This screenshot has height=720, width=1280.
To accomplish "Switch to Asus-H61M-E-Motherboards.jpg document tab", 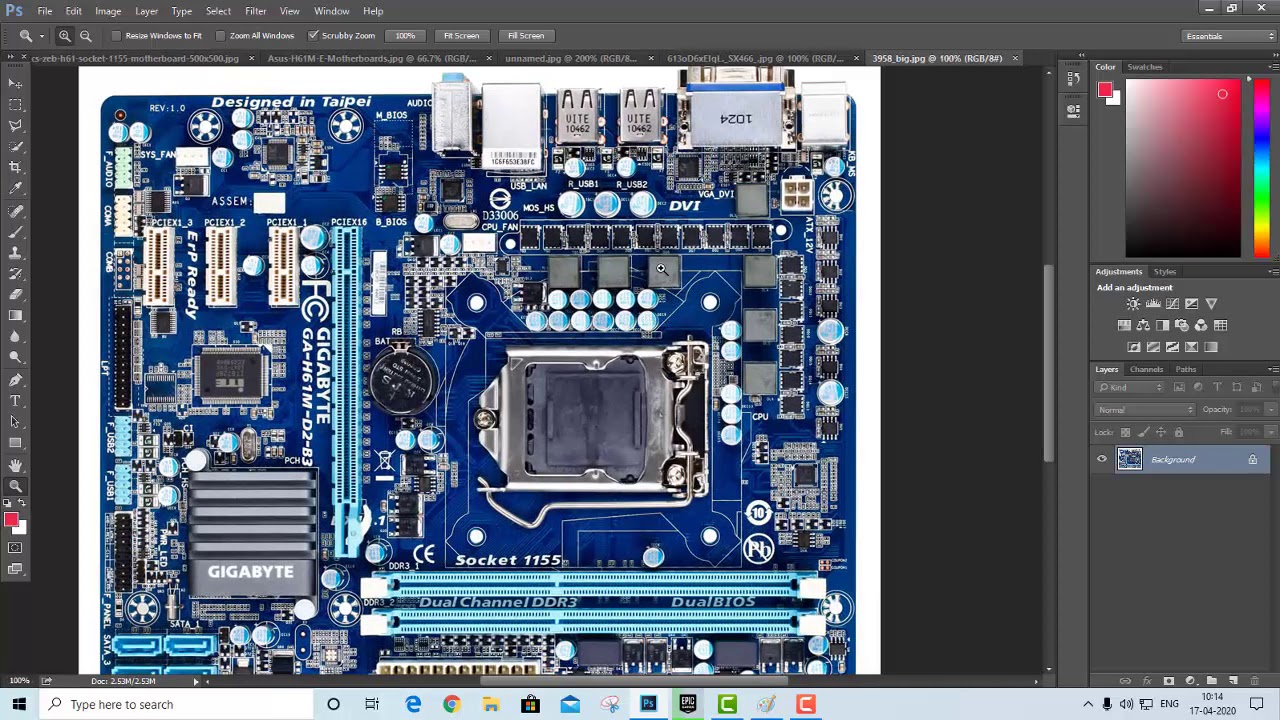I will (372, 58).
